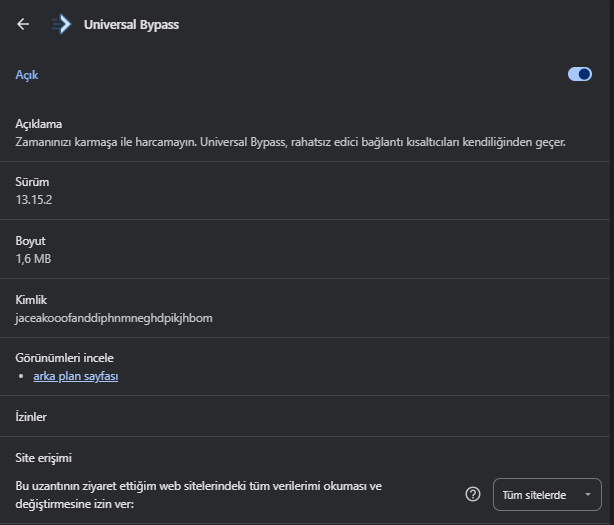The image size is (614, 525).
Task: Click the "Sürüm" label
Action: 32,182
